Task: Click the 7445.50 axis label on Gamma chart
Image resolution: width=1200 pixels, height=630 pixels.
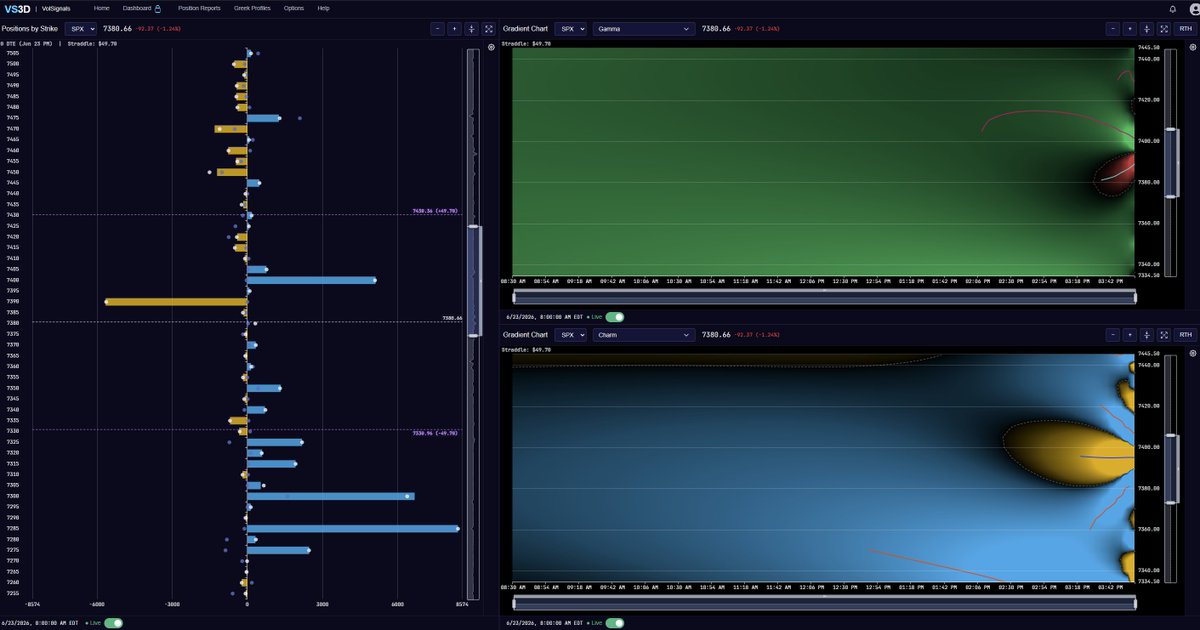Action: [1148, 47]
